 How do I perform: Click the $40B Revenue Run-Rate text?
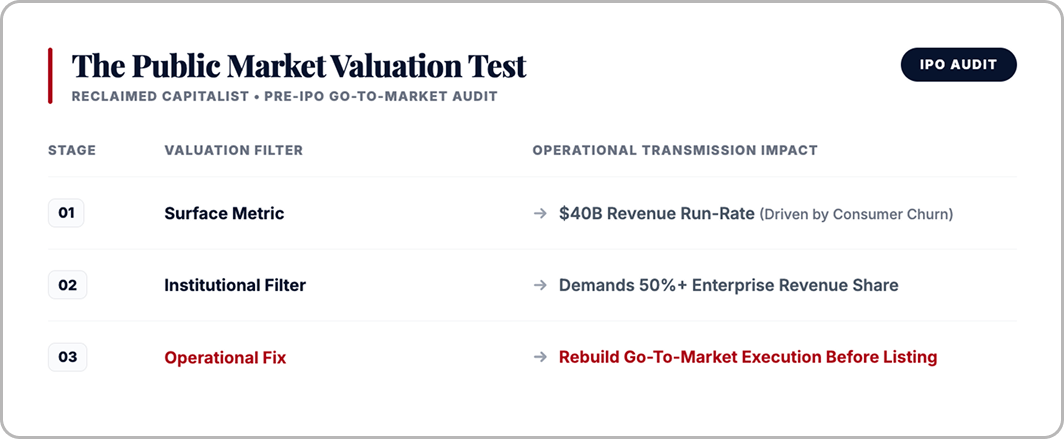657,214
